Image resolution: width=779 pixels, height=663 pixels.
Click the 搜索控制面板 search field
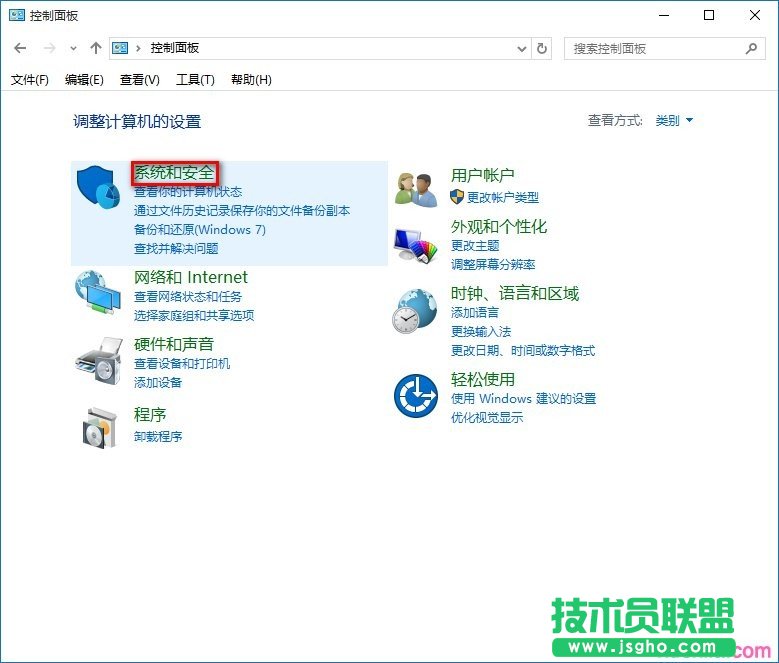pyautogui.click(x=655, y=48)
